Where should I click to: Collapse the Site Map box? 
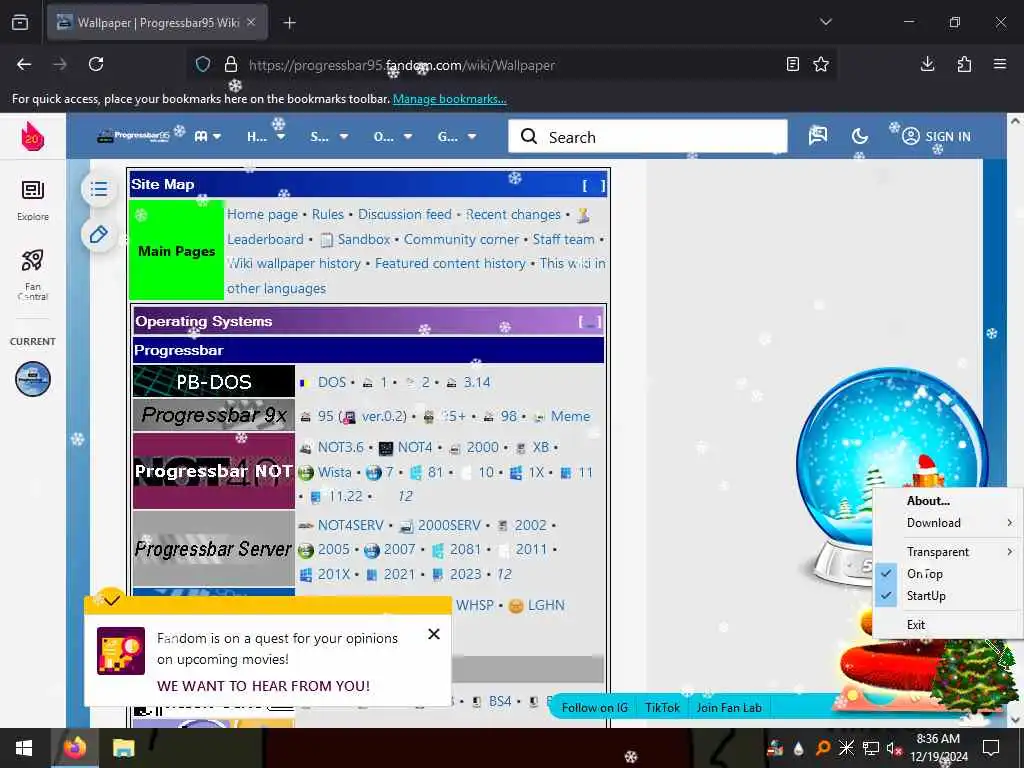tap(594, 185)
